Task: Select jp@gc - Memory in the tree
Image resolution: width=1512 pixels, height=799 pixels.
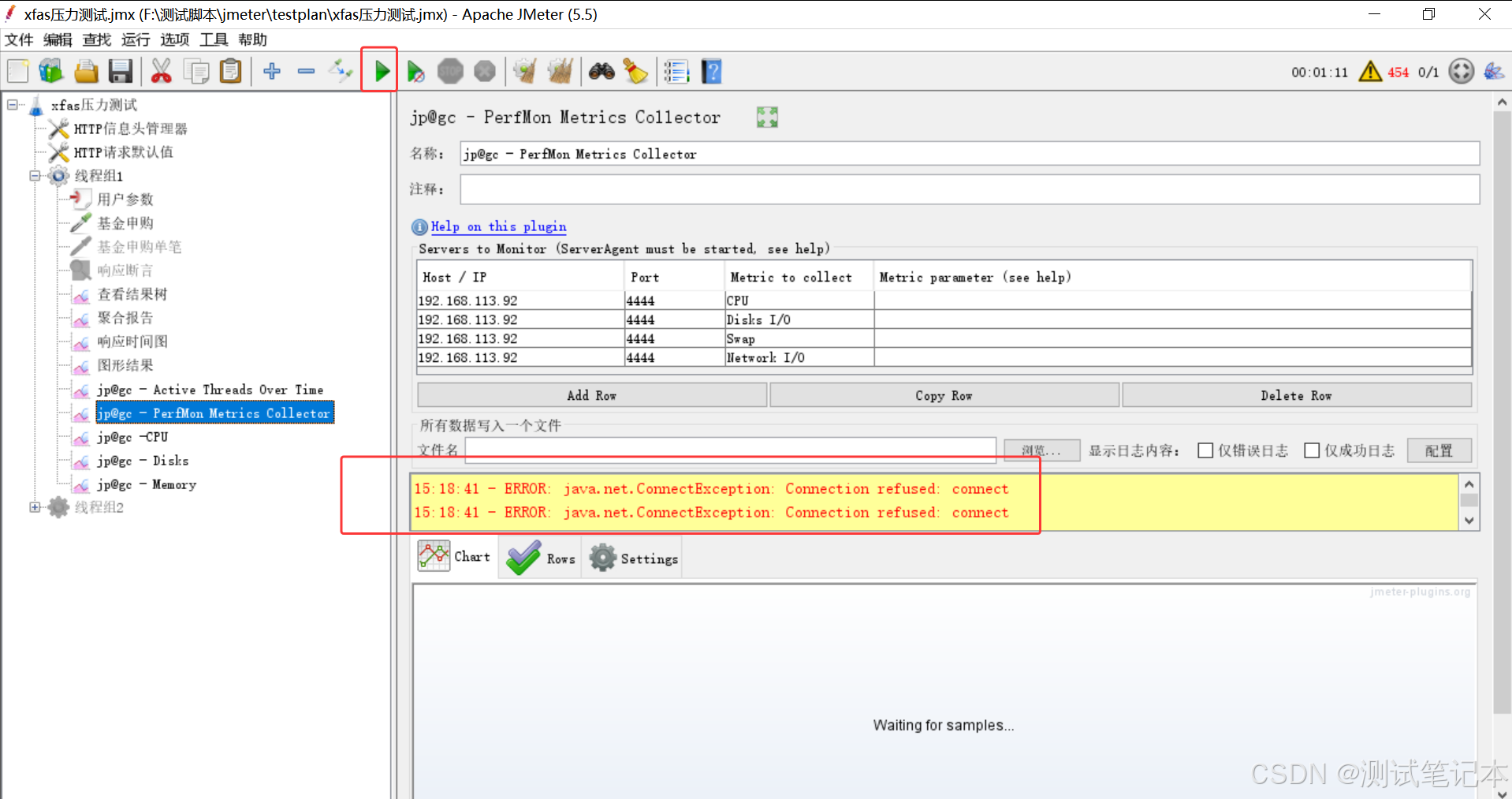Action: click(x=147, y=484)
